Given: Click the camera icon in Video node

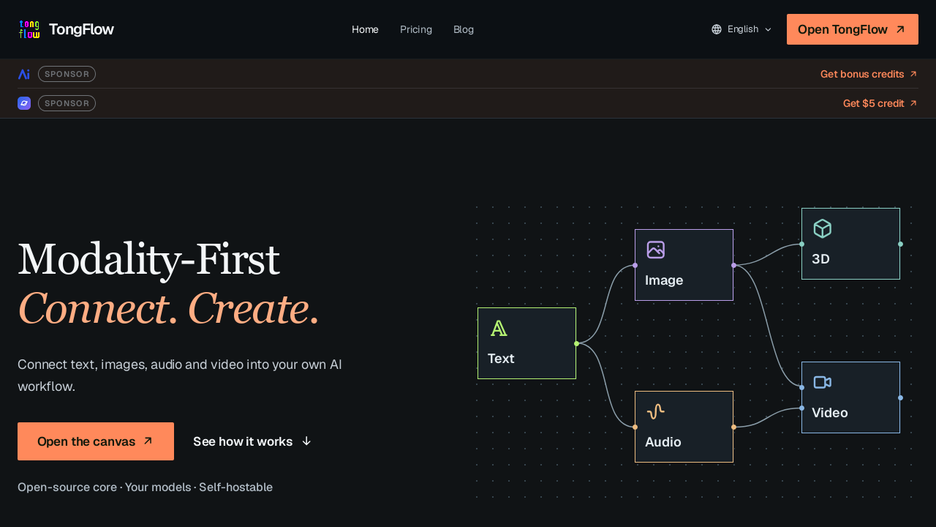Looking at the screenshot, I should tap(822, 382).
